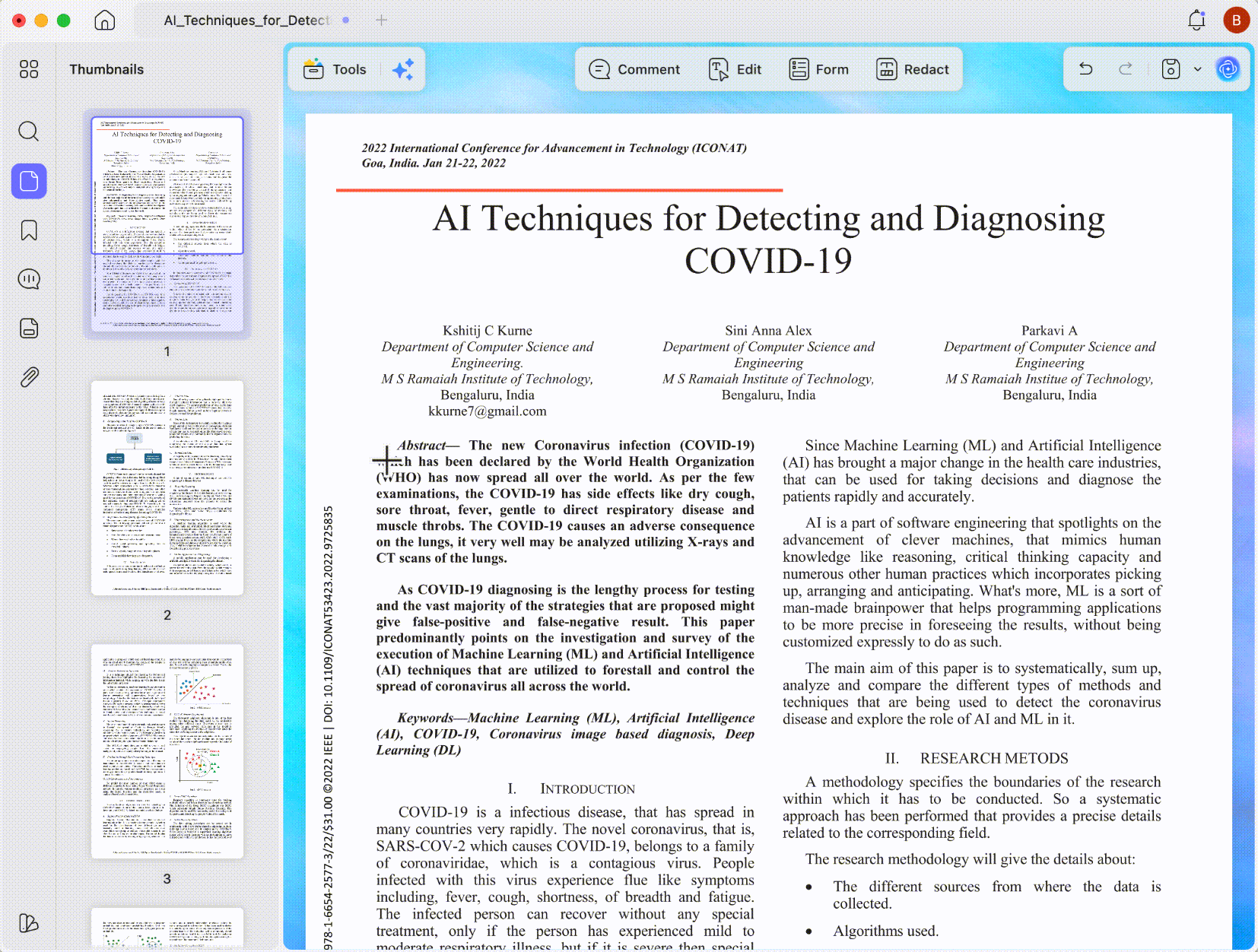Open the Attachments paperclip icon
Image resolution: width=1258 pixels, height=952 pixels.
click(x=29, y=377)
